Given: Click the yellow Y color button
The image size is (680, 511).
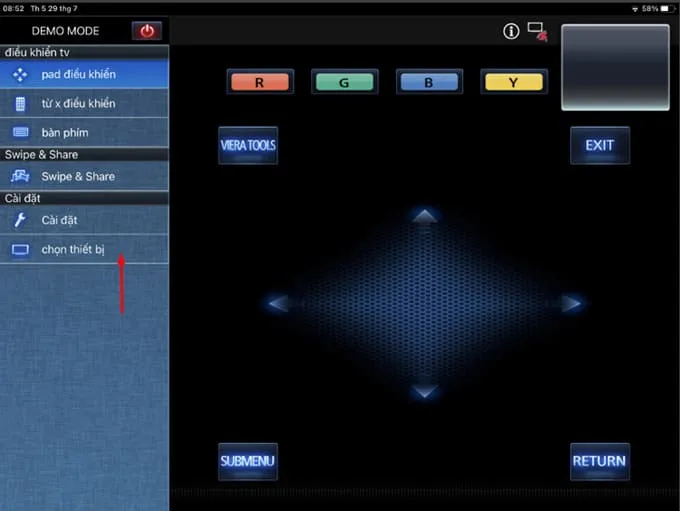Looking at the screenshot, I should (514, 82).
